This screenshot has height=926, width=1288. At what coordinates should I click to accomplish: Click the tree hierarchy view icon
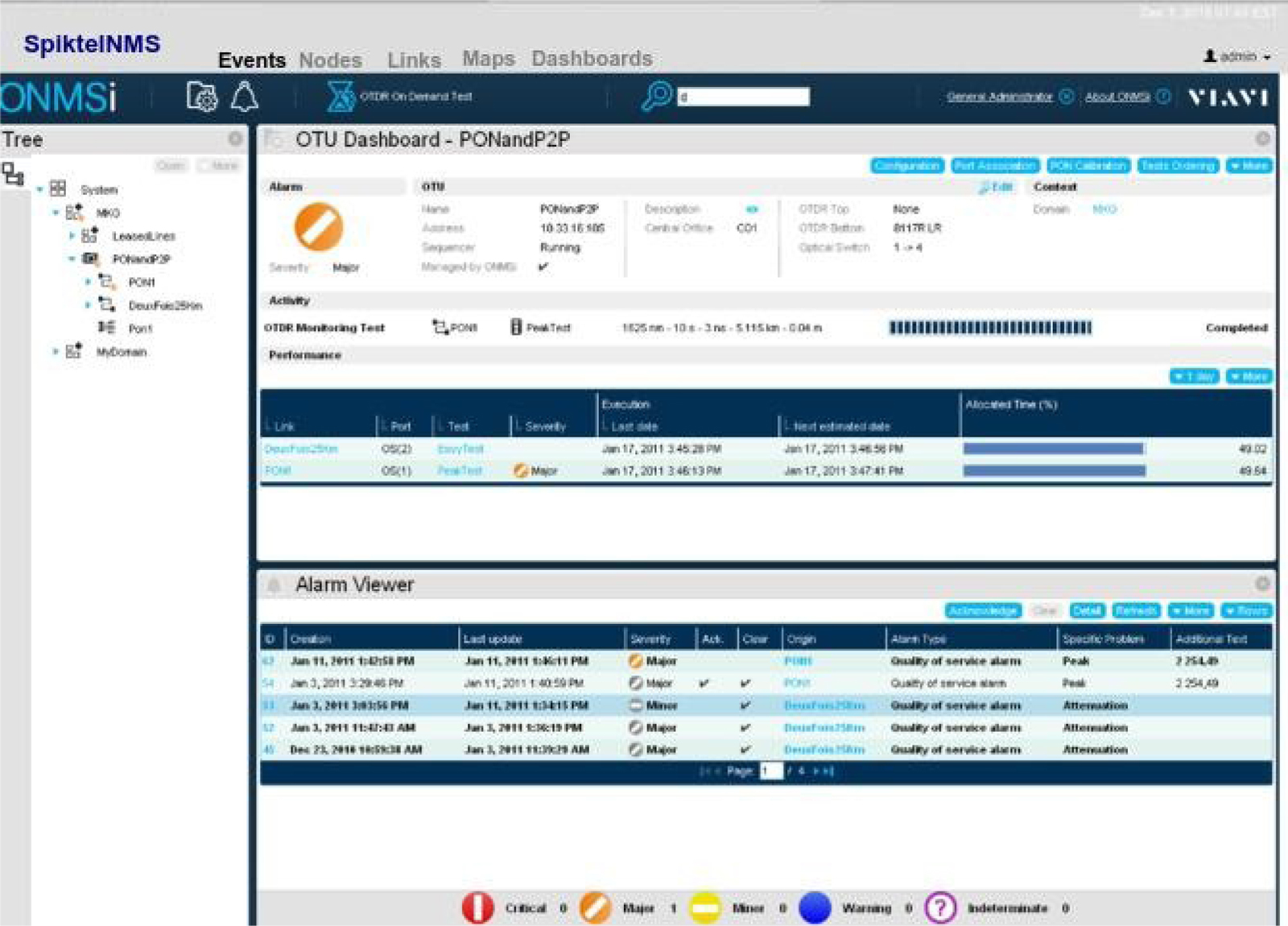(13, 174)
